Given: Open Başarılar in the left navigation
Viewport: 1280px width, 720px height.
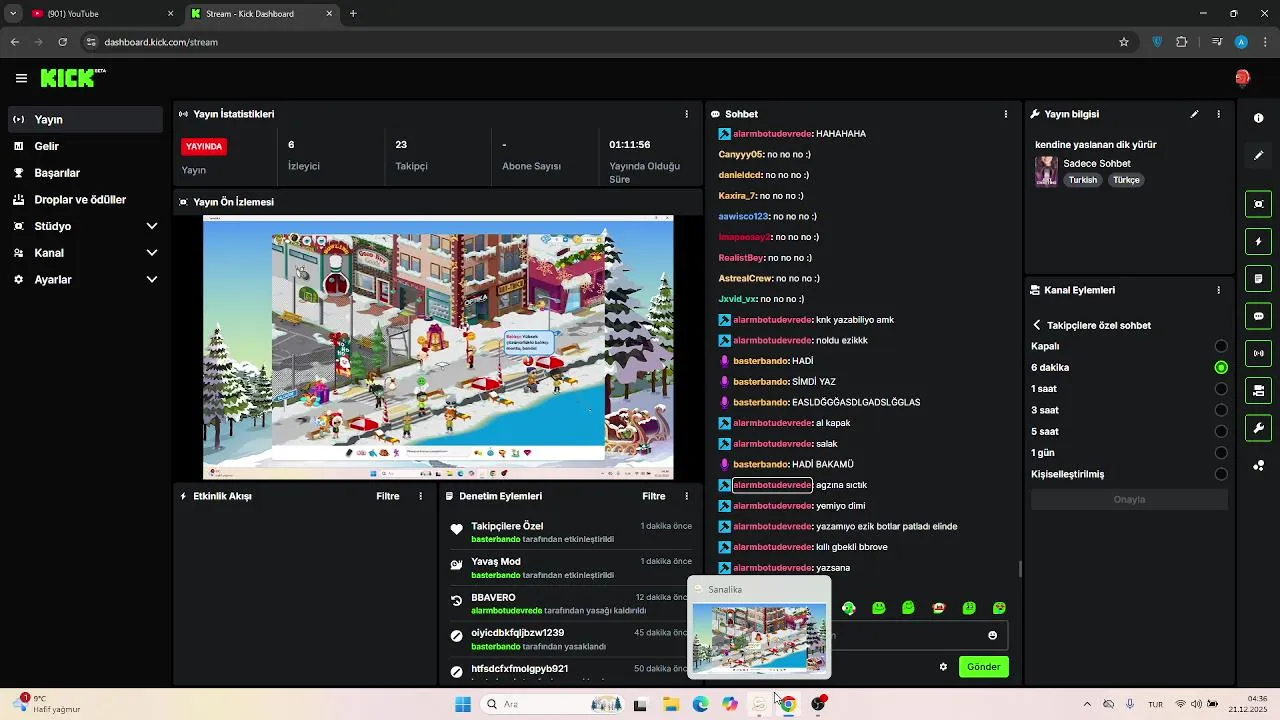Looking at the screenshot, I should [x=85, y=173].
